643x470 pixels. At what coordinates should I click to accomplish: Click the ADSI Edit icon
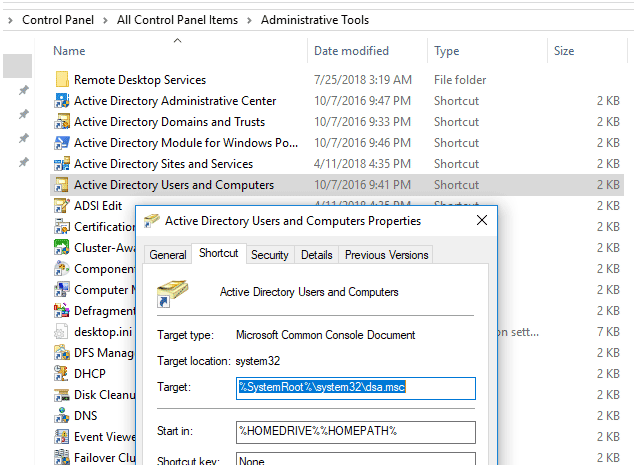tap(62, 205)
